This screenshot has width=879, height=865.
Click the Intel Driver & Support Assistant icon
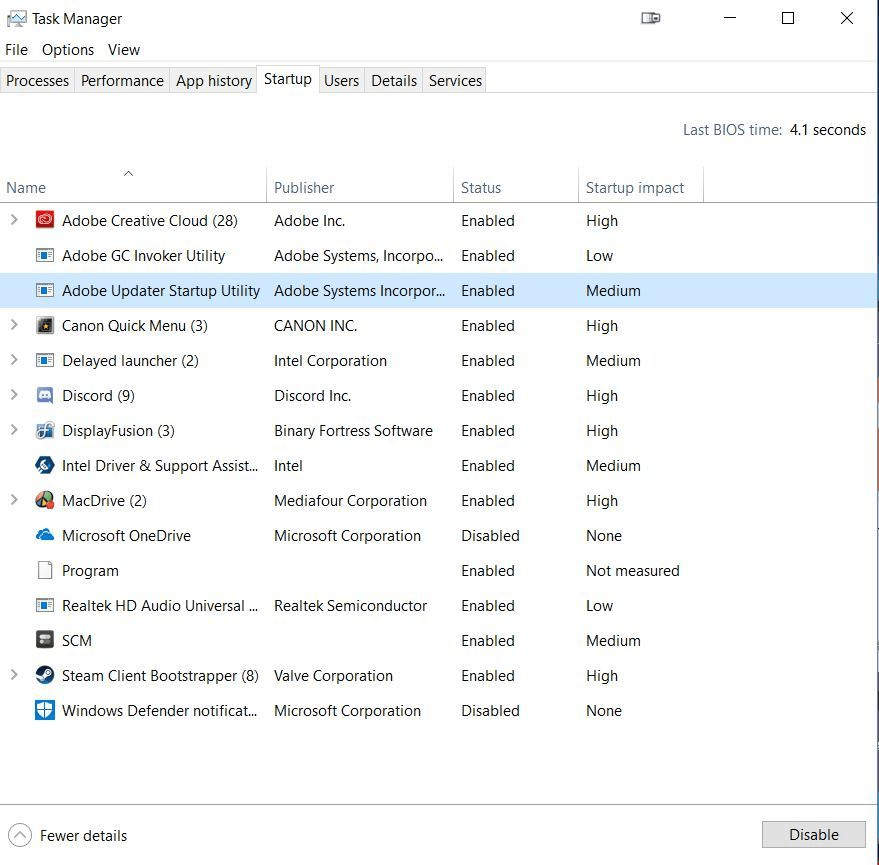(x=44, y=465)
